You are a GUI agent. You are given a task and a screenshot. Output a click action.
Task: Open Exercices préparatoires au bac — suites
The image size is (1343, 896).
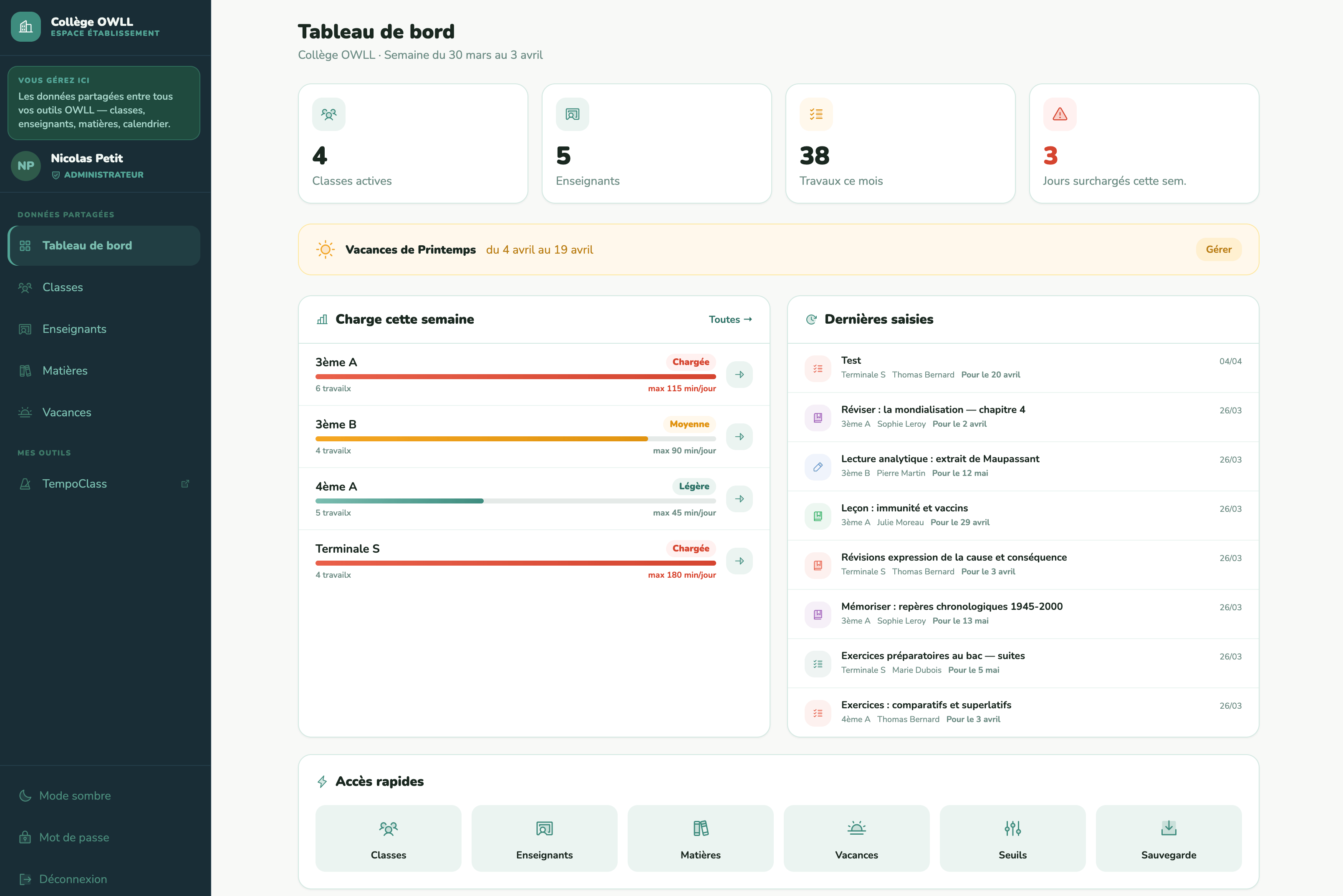[932, 656]
